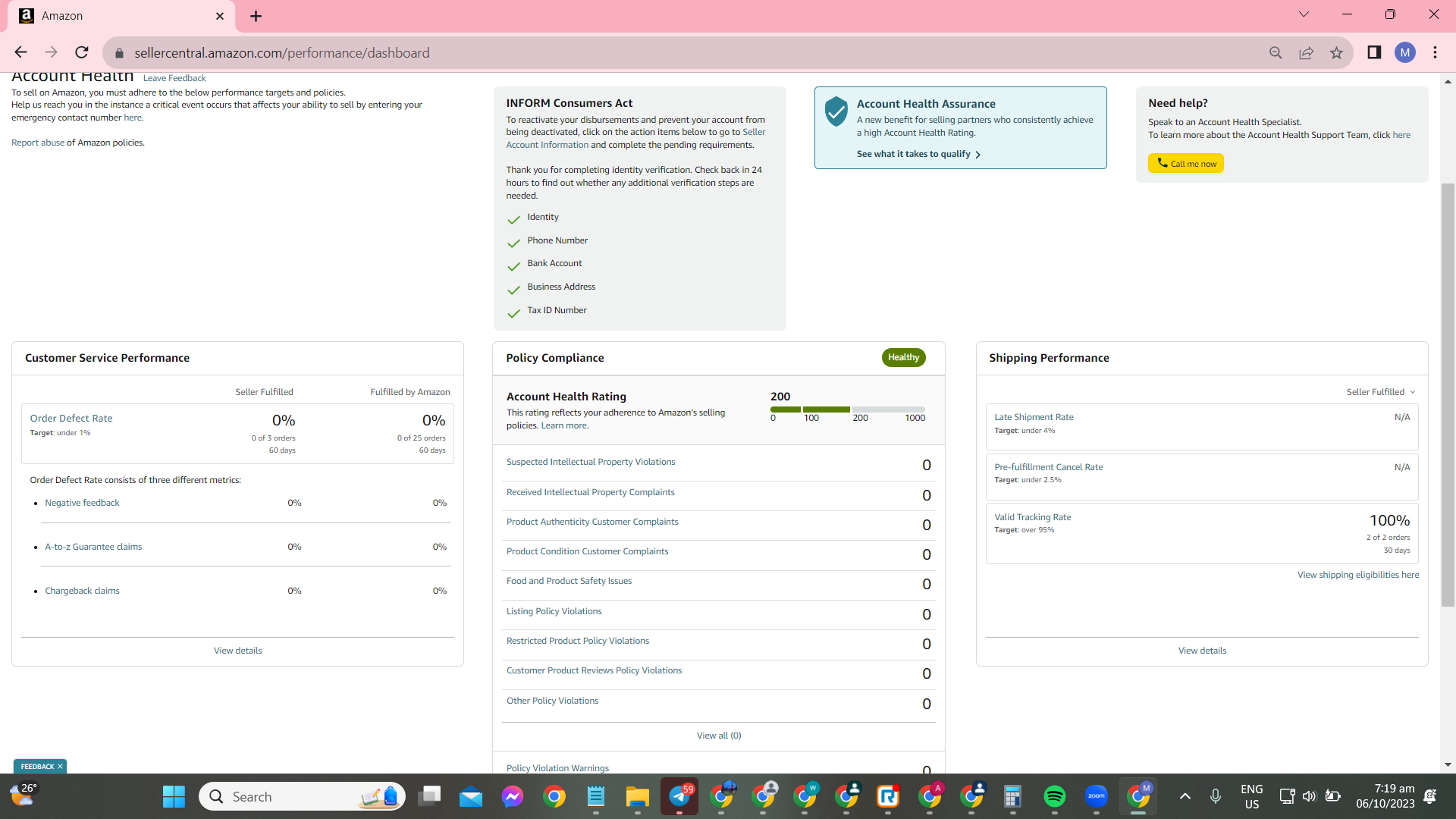Image resolution: width=1456 pixels, height=819 pixels.
Task: Open tab search dropdown arrow
Action: [x=1304, y=14]
